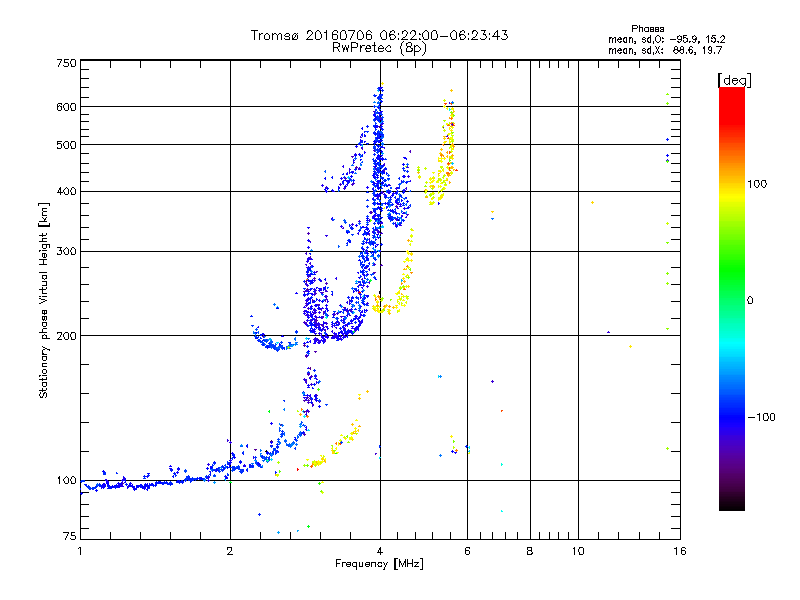Click the x-axis tick label '1'
The height and width of the screenshot is (600, 800).
(80, 551)
